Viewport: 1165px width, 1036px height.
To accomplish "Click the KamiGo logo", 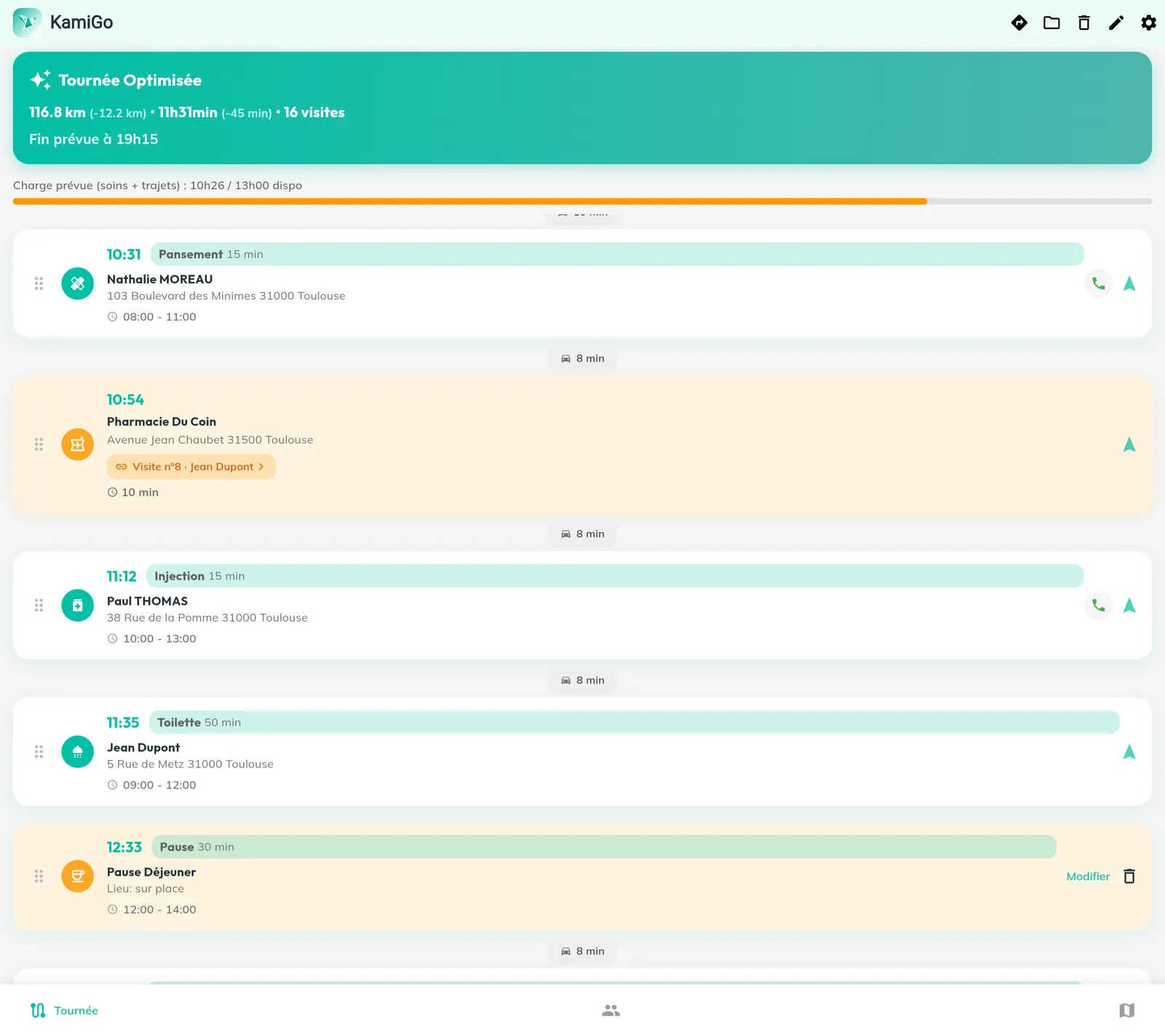I will pyautogui.click(x=28, y=23).
